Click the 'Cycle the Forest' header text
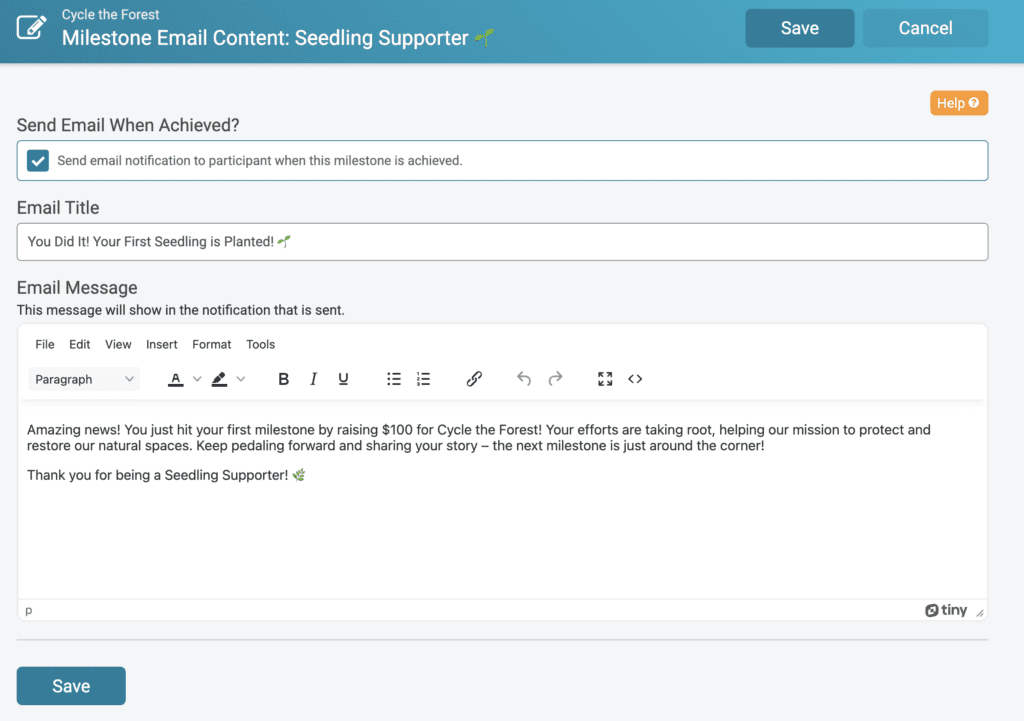Viewport: 1024px width, 721px height. 110,14
